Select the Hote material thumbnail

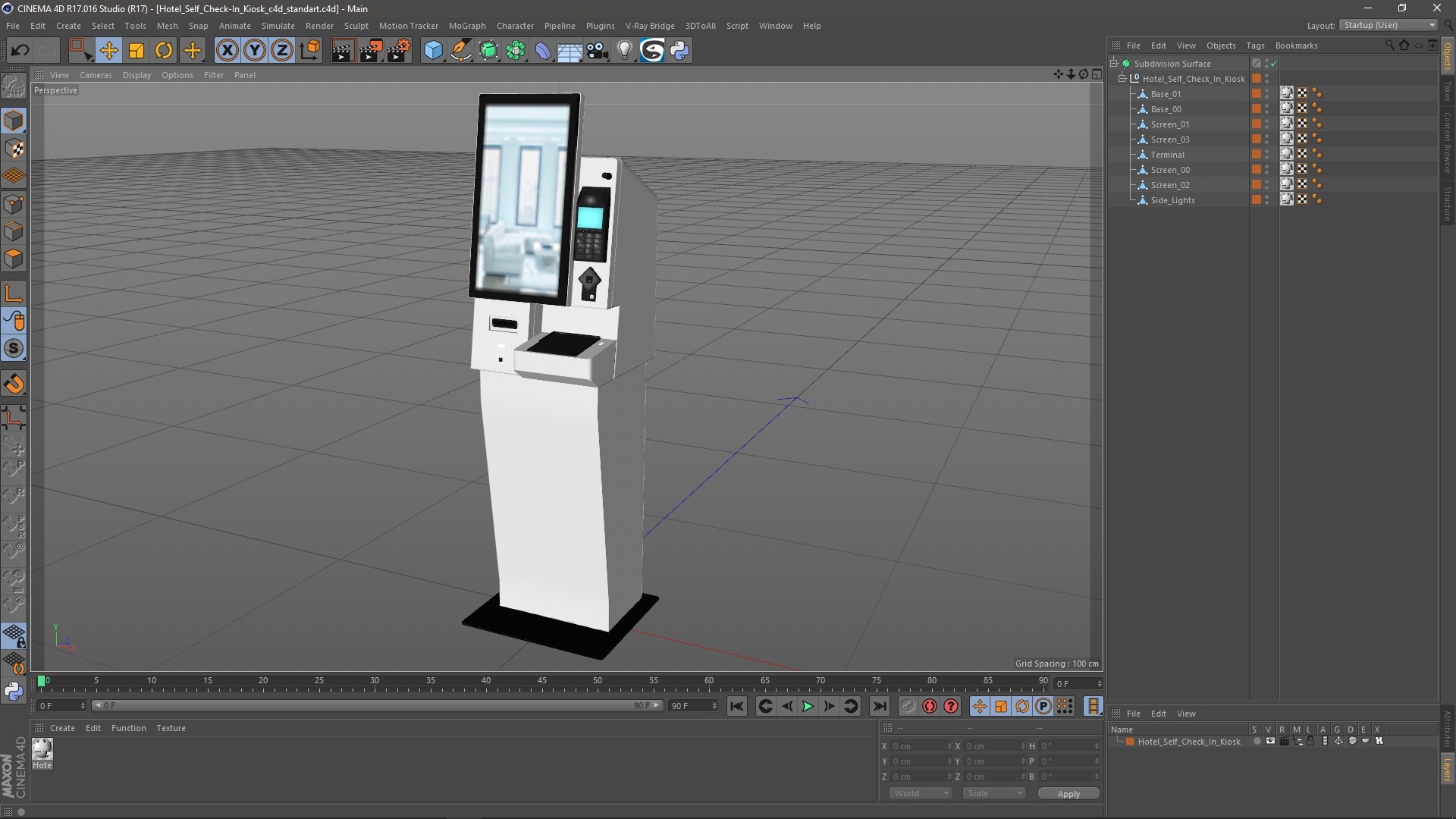coord(42,754)
